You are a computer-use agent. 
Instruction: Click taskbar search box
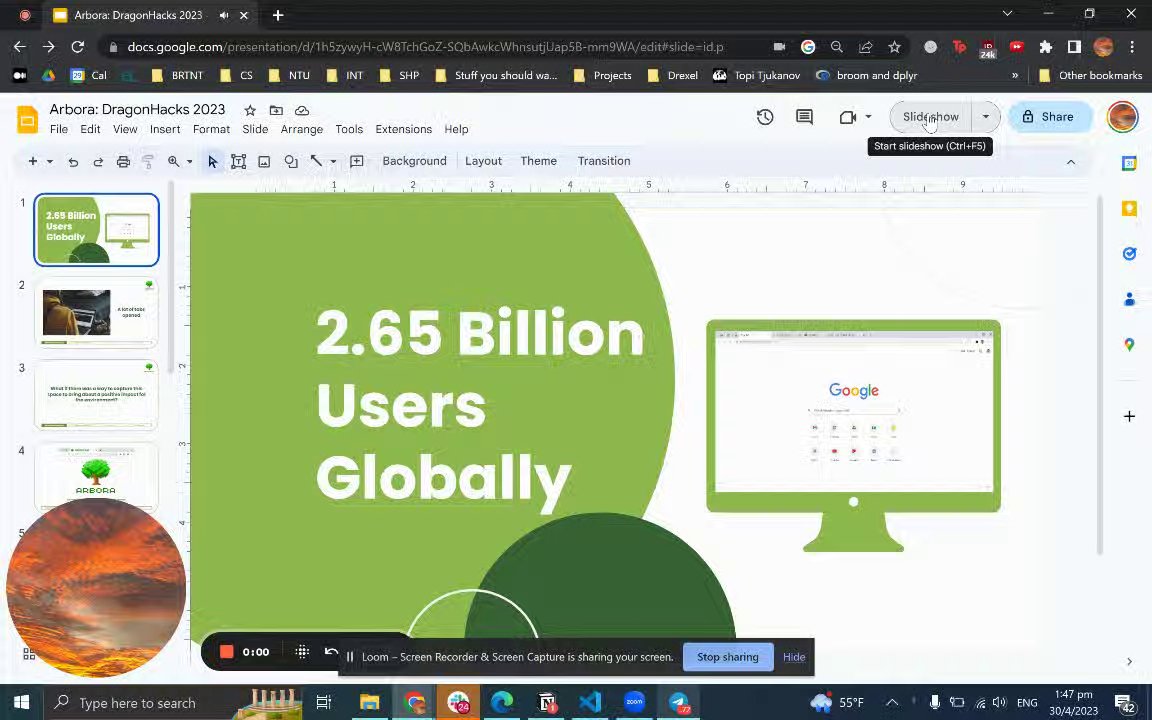click(x=173, y=703)
